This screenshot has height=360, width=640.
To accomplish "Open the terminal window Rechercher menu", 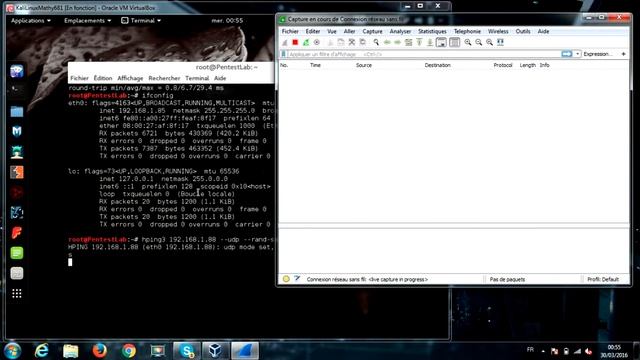I will point(164,78).
